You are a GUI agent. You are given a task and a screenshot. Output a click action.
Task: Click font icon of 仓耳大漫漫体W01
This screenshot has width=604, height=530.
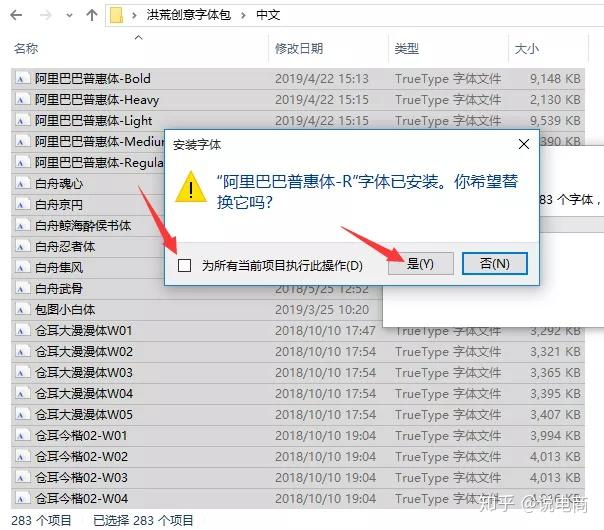pyautogui.click(x=22, y=330)
